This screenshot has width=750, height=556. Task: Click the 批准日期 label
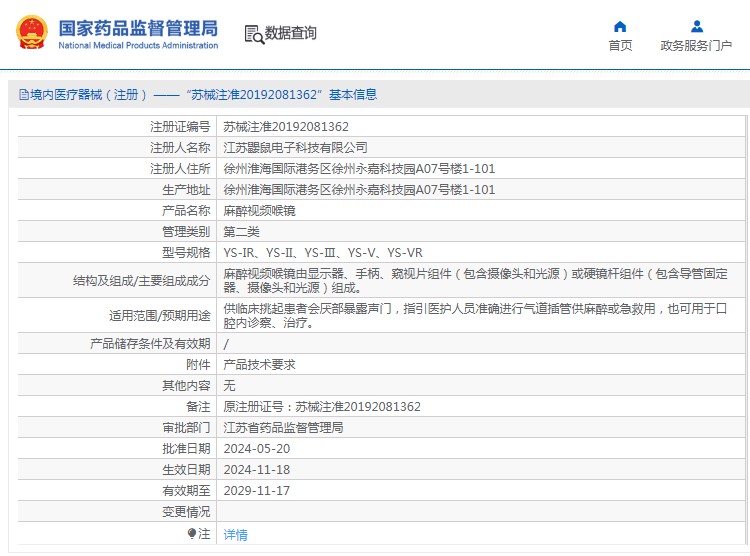point(186,449)
